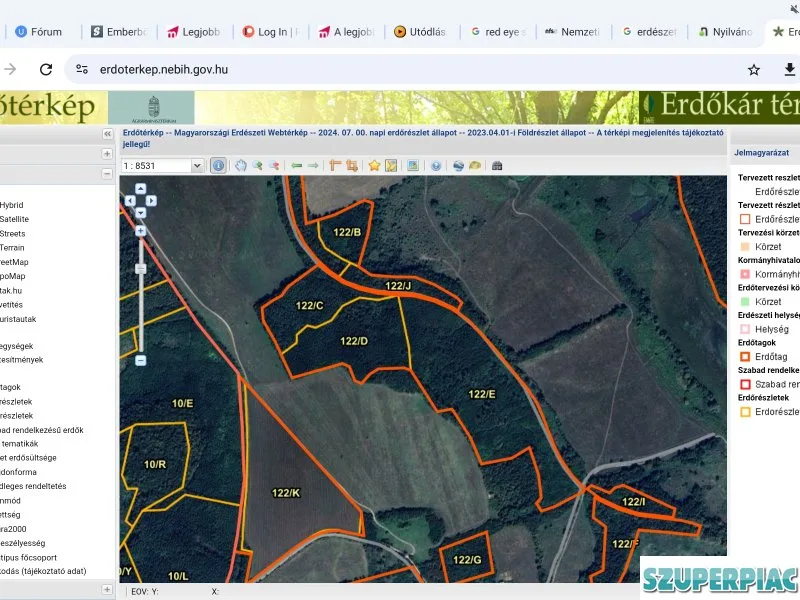Select the Hybrid base layer option
This screenshot has width=800, height=600.
tap(11, 205)
